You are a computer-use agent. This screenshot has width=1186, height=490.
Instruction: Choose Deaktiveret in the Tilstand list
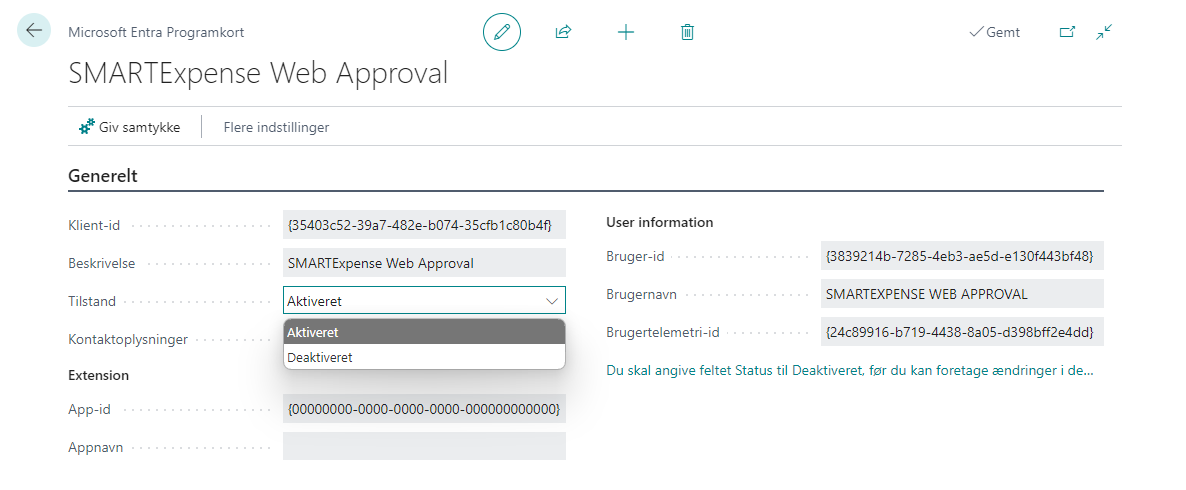[424, 357]
